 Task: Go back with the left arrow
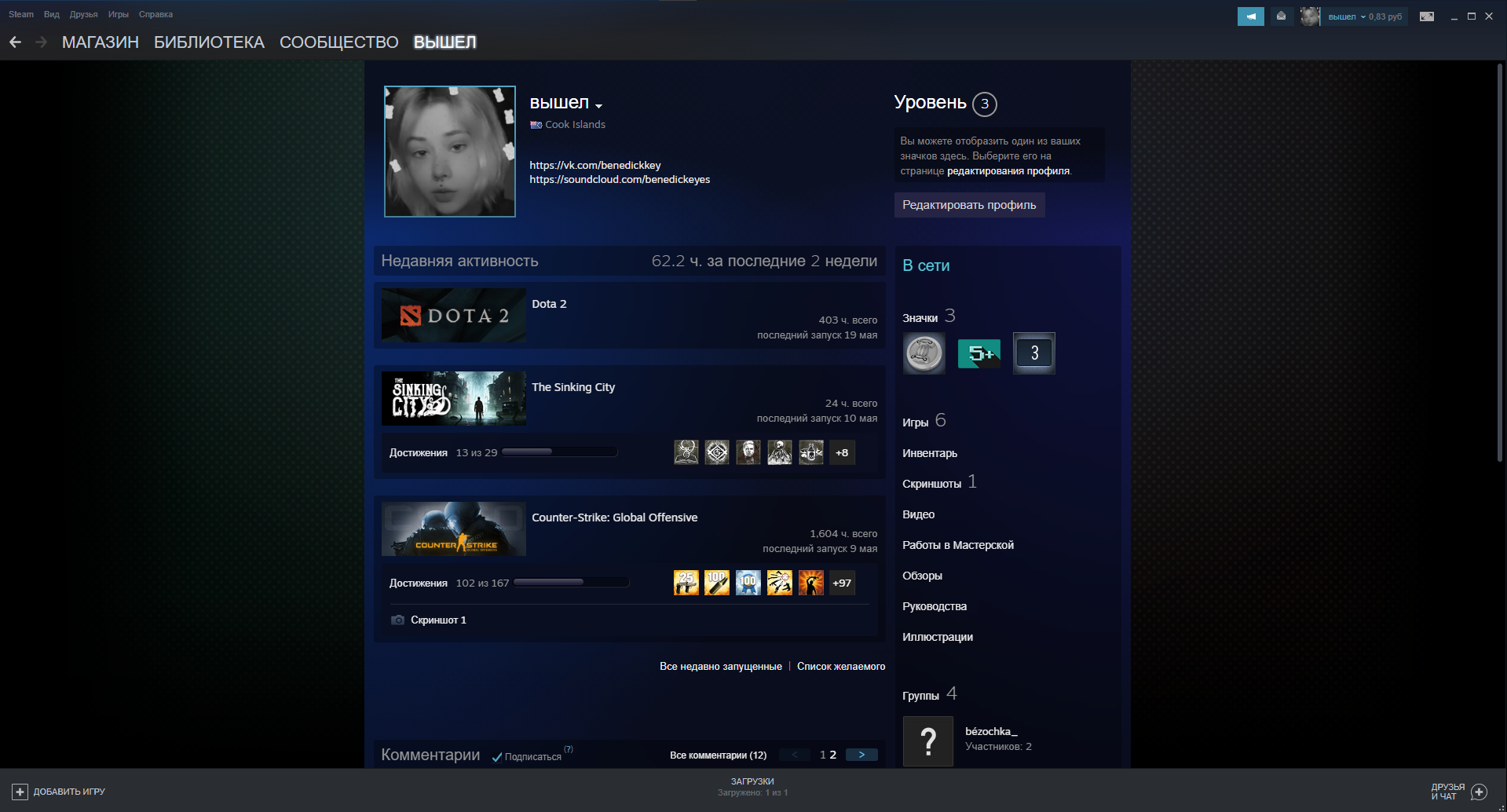pos(15,42)
